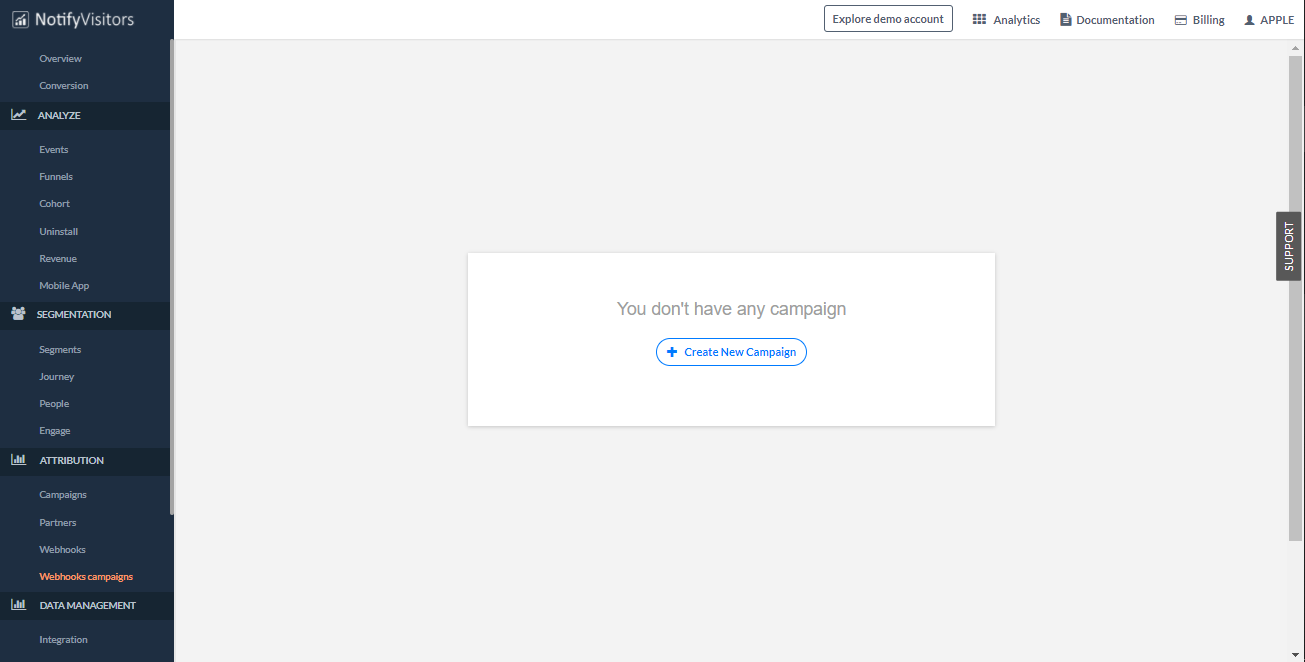Screen dimensions: 1305x662
Task: Click the plus icon in Create New Campaign
Action: pos(672,352)
